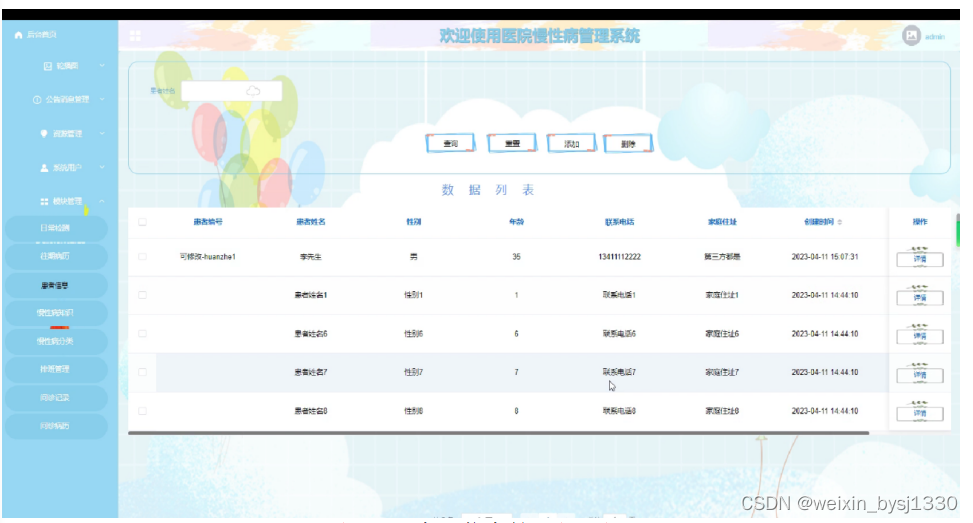Viewport: 973px width, 523px height.
Task: Click the phone cell 13411112222
Action: tap(619, 257)
